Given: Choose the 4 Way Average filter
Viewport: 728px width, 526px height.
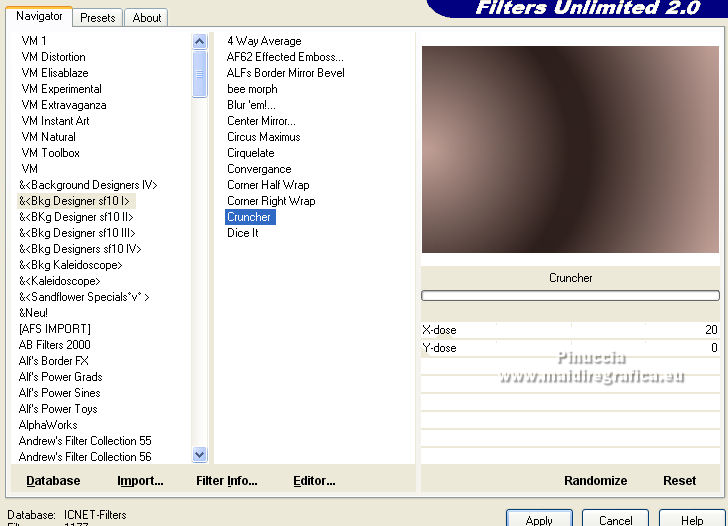Looking at the screenshot, I should (x=264, y=41).
